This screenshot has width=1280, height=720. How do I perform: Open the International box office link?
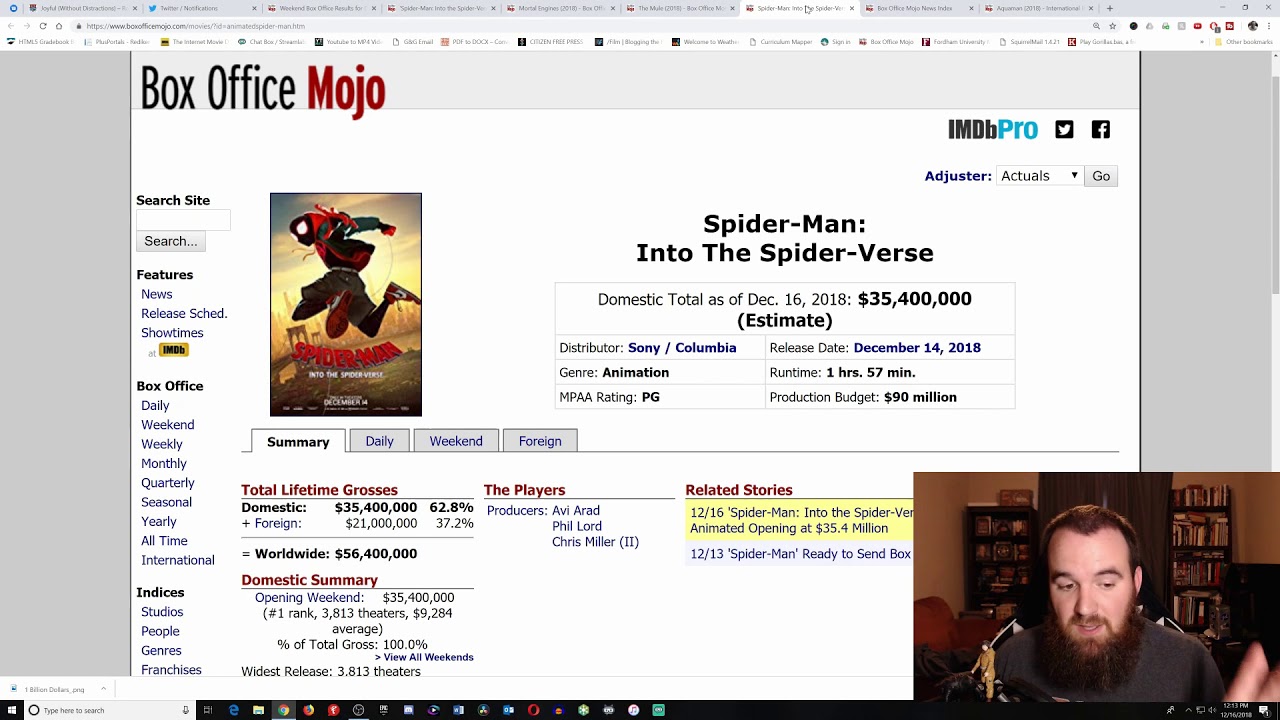178,560
